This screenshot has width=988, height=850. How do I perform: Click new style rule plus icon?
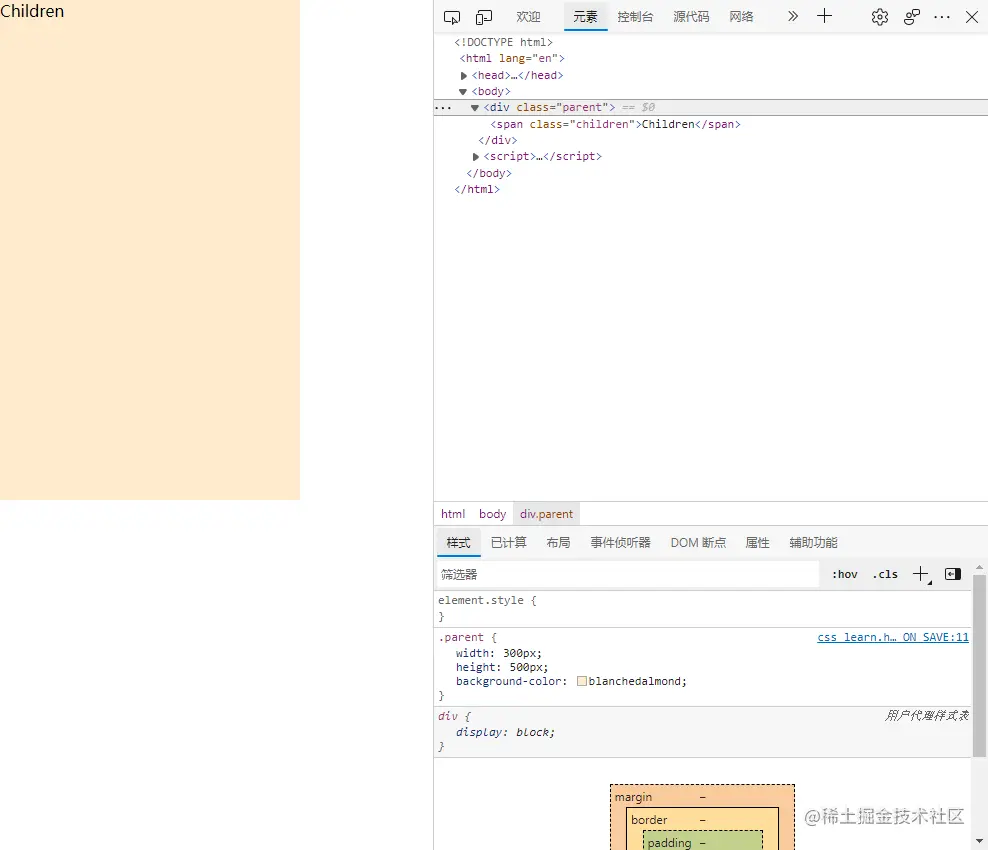coord(921,574)
